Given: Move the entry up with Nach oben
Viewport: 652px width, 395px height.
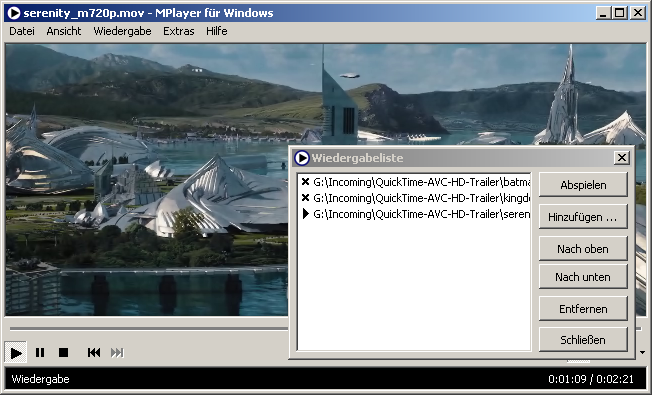Looking at the screenshot, I should [x=583, y=249].
